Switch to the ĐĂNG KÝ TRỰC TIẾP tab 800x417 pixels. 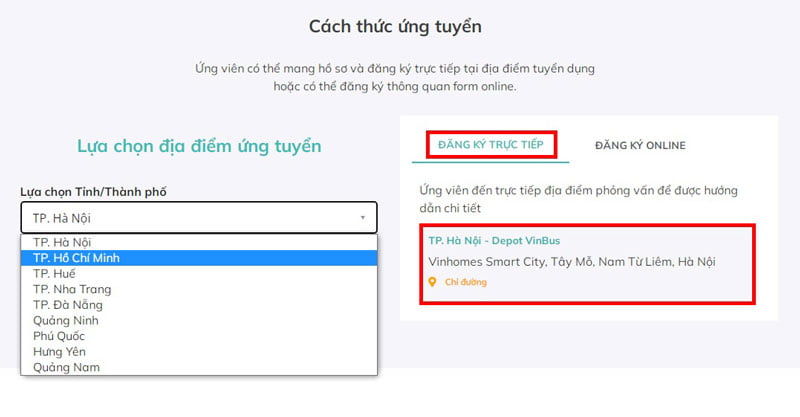[x=491, y=145]
